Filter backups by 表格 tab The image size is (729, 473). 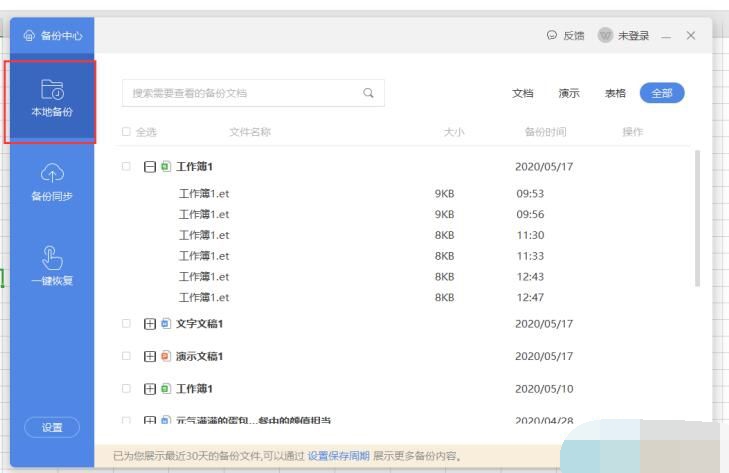pos(615,93)
